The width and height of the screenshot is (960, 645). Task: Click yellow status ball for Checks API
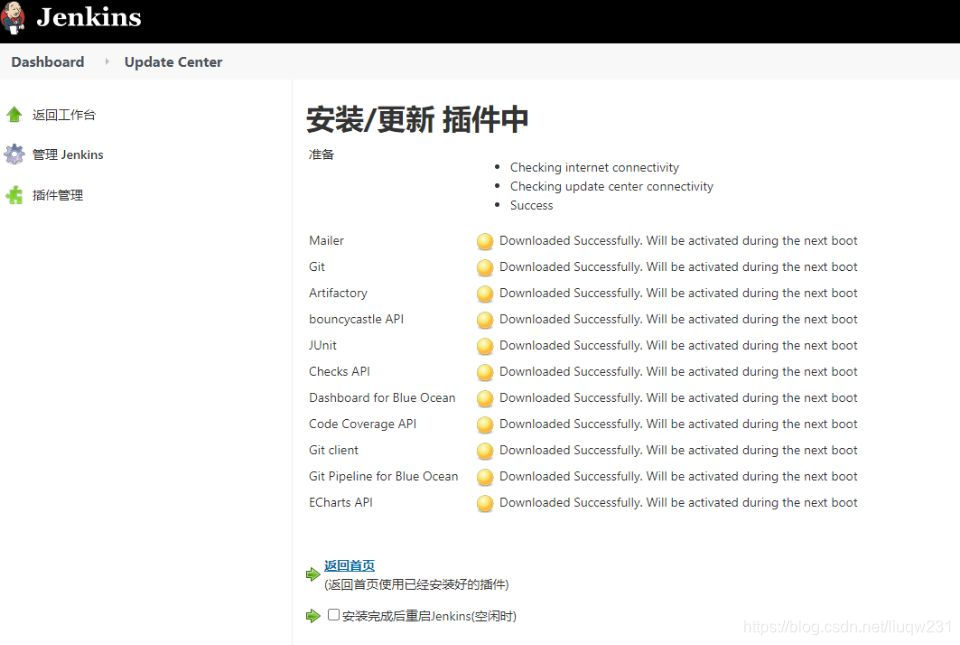[485, 373]
